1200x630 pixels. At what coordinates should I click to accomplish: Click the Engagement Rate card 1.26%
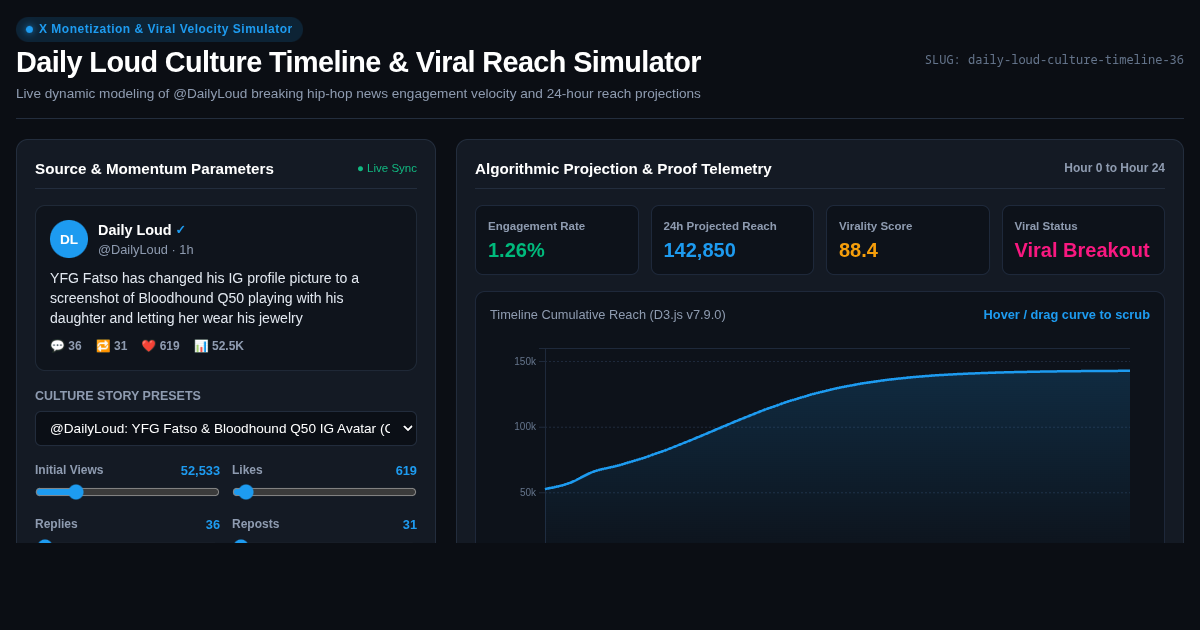click(556, 240)
